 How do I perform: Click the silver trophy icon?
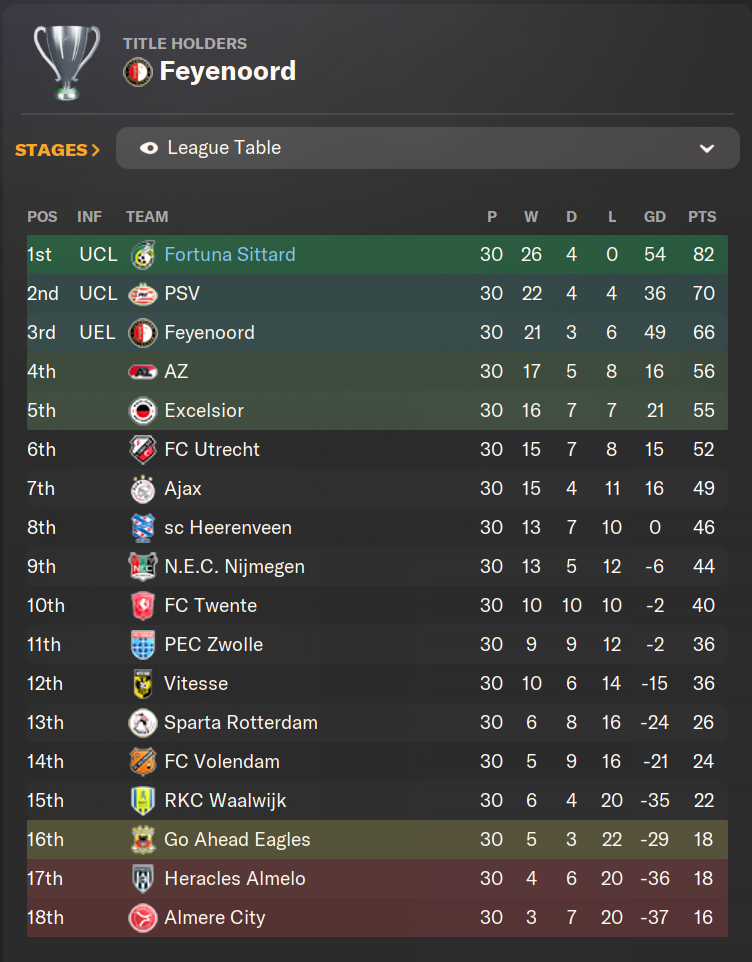pos(67,62)
